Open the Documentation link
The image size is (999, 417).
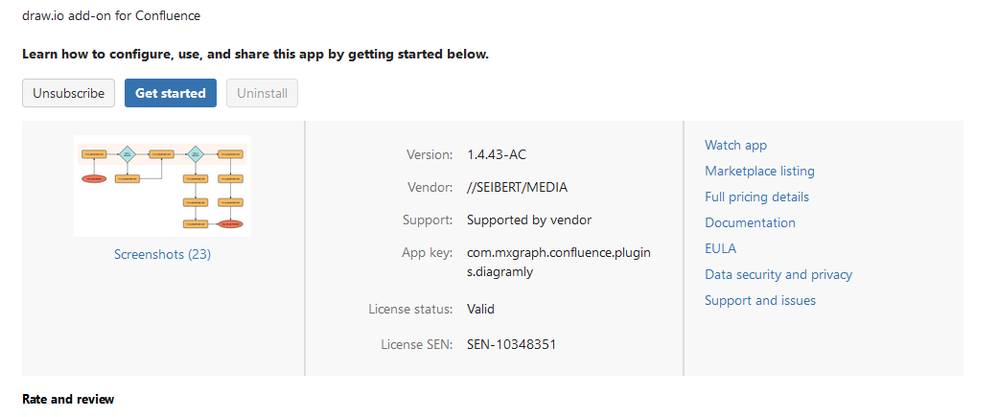750,223
